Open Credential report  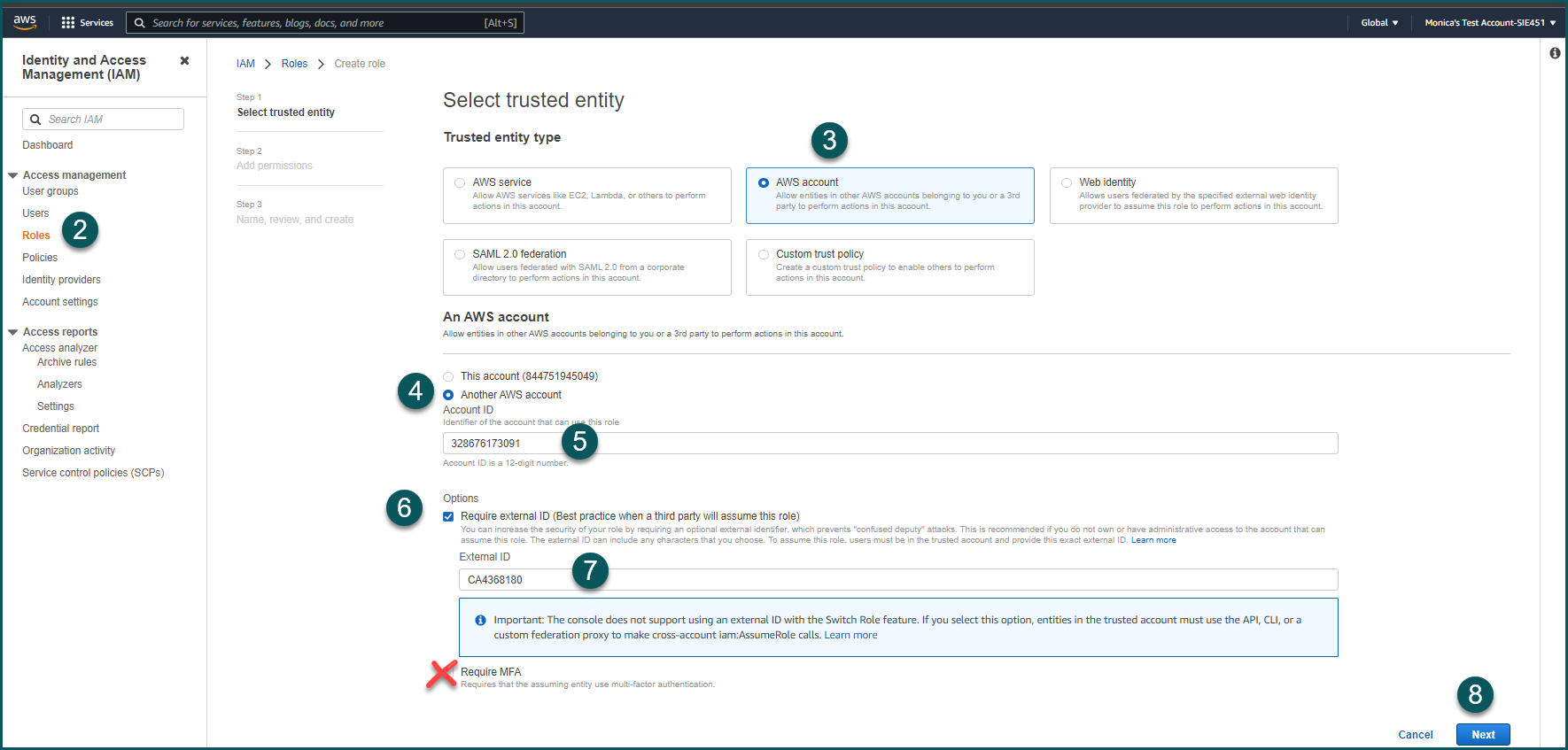[x=60, y=429]
